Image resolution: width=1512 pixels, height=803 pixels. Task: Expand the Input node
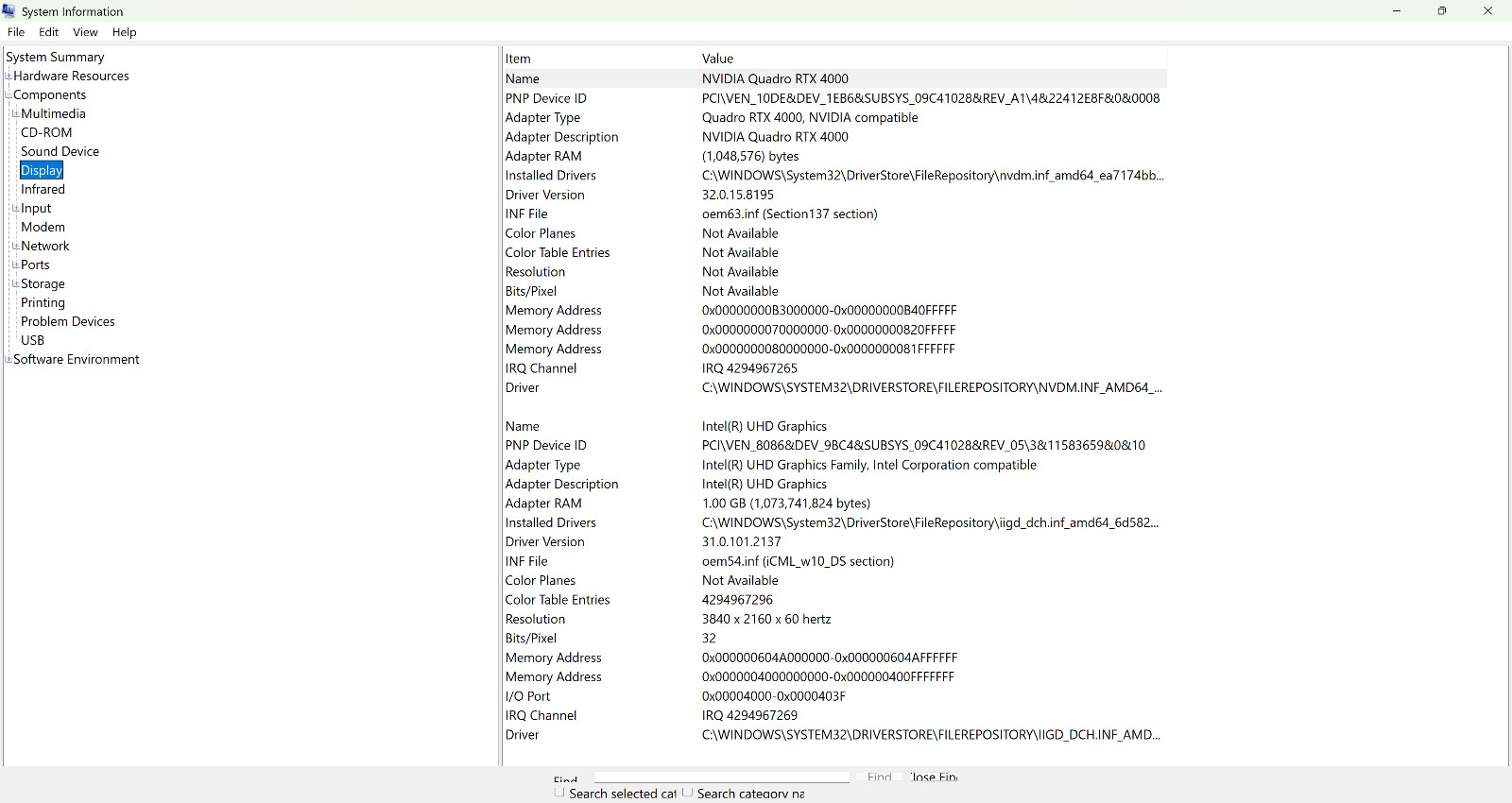16,209
